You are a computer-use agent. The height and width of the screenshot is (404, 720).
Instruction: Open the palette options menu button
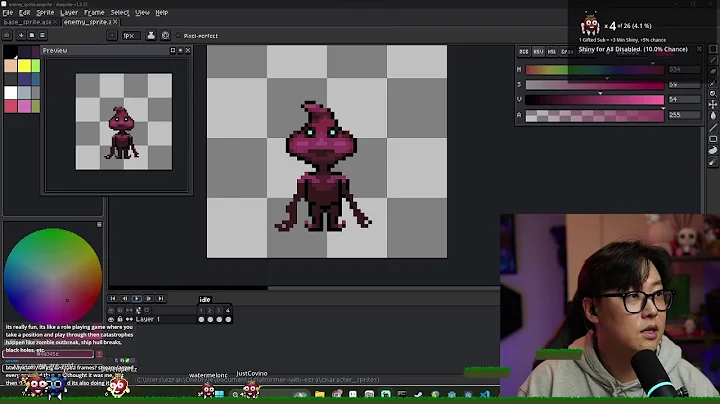tap(42, 35)
